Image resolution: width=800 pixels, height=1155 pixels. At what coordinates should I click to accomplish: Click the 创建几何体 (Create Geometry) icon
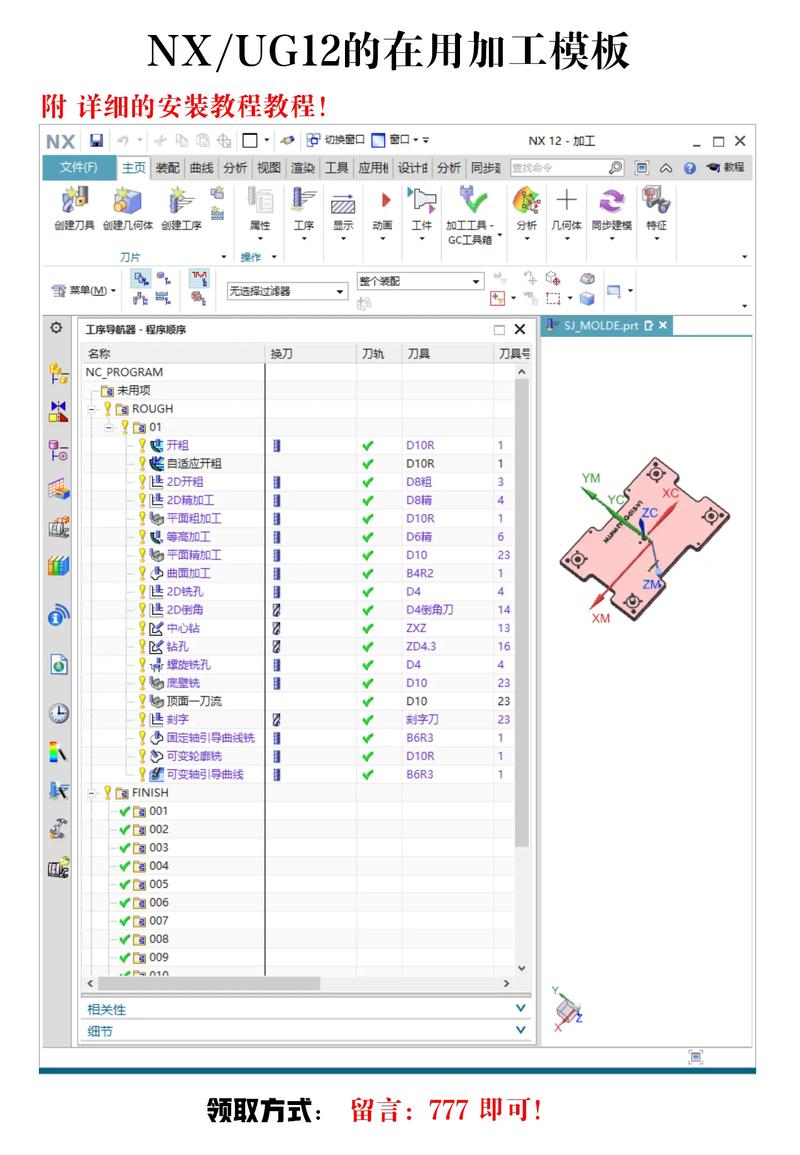coord(127,201)
